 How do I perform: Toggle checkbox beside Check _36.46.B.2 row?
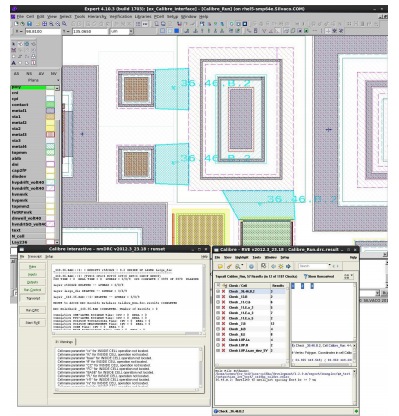click(218, 291)
